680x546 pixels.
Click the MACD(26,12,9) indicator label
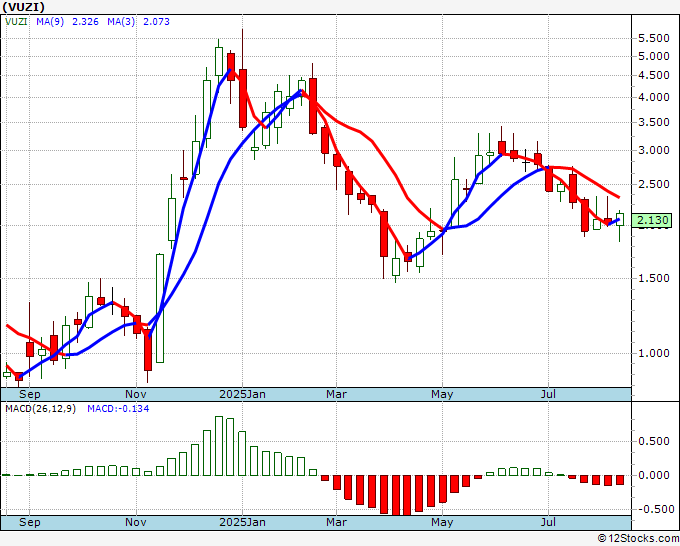coord(40,409)
